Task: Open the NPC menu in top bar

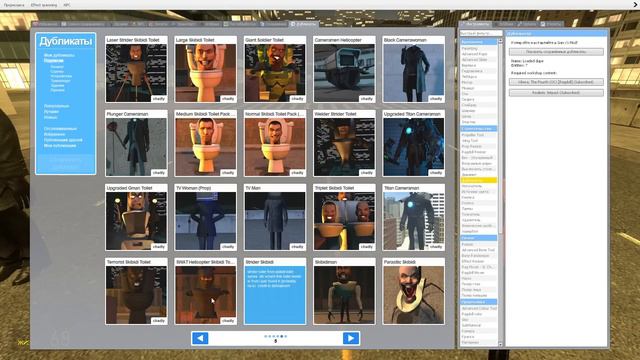Action: pyautogui.click(x=67, y=5)
